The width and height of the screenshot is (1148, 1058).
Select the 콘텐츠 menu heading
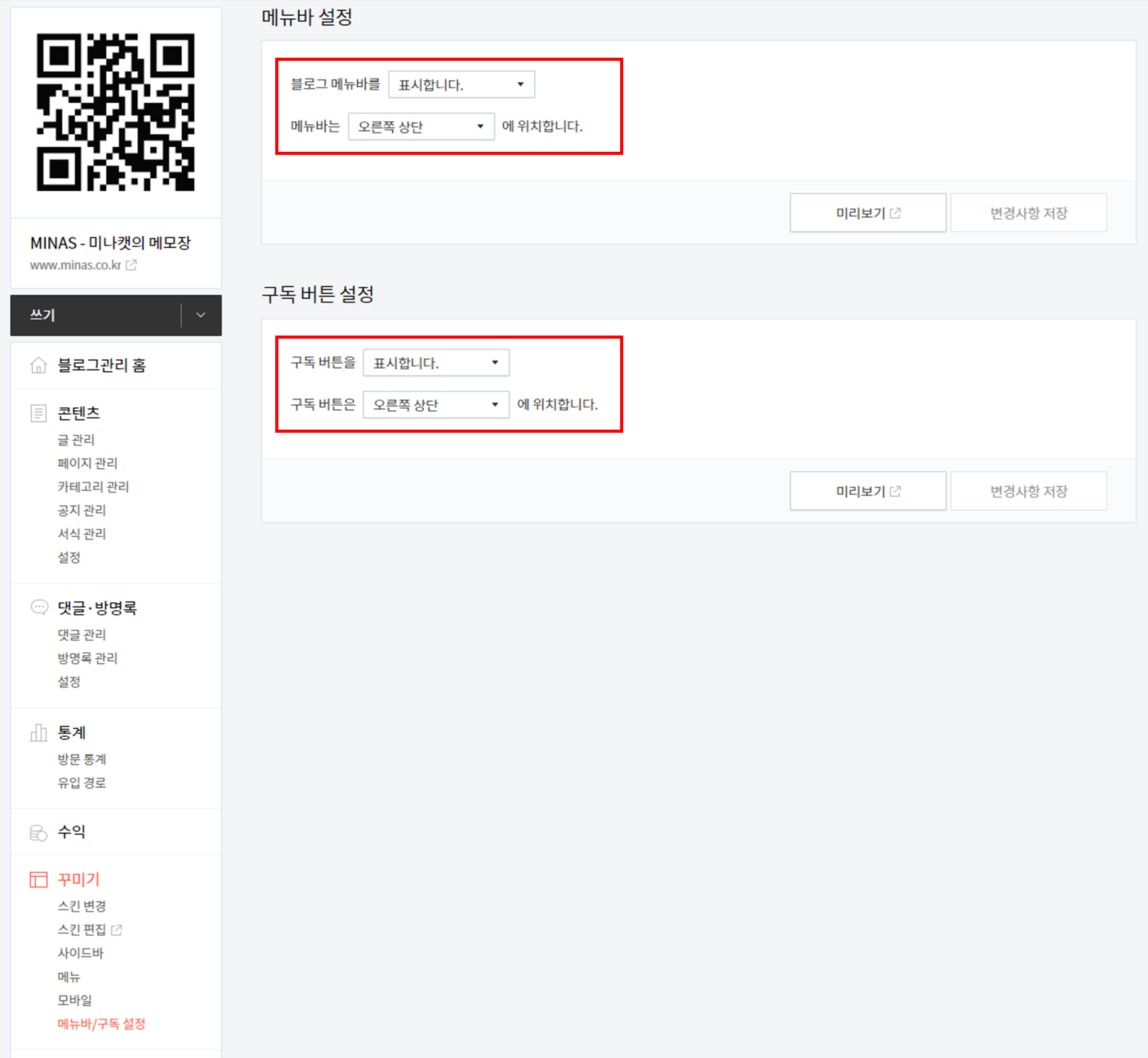coord(79,413)
